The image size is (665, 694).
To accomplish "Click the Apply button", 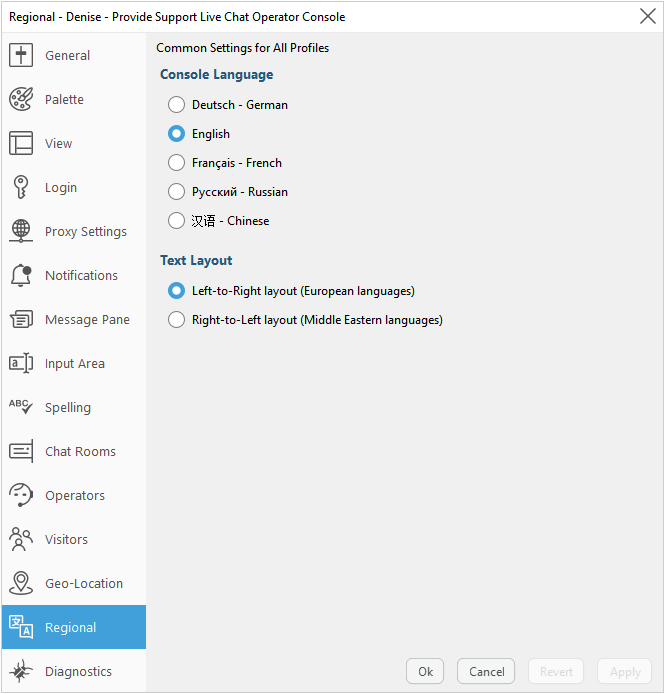I will tap(625, 671).
